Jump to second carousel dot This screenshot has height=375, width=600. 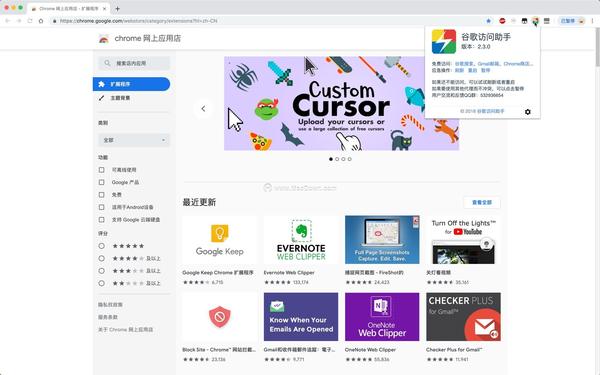337,159
